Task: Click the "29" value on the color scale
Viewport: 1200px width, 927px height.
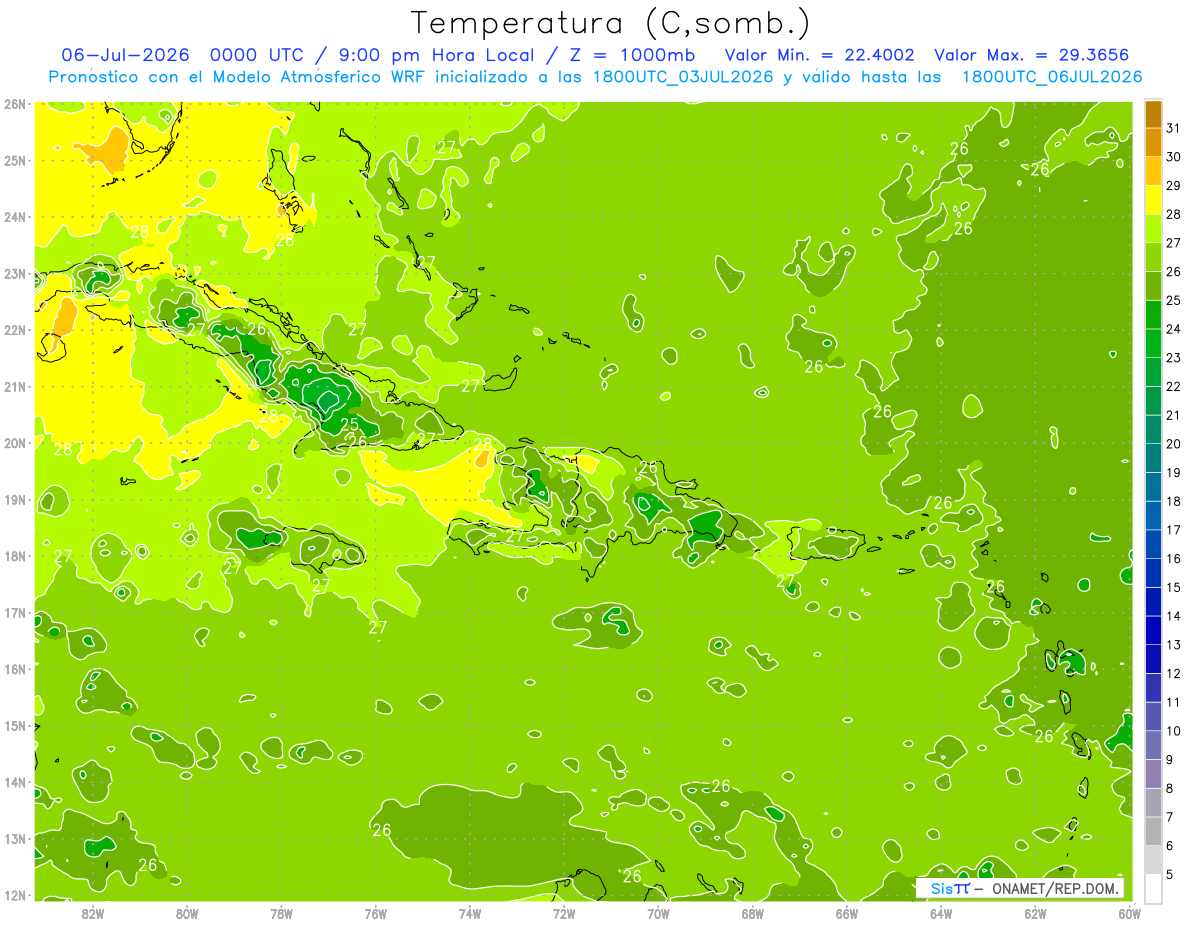Action: pos(1174,186)
